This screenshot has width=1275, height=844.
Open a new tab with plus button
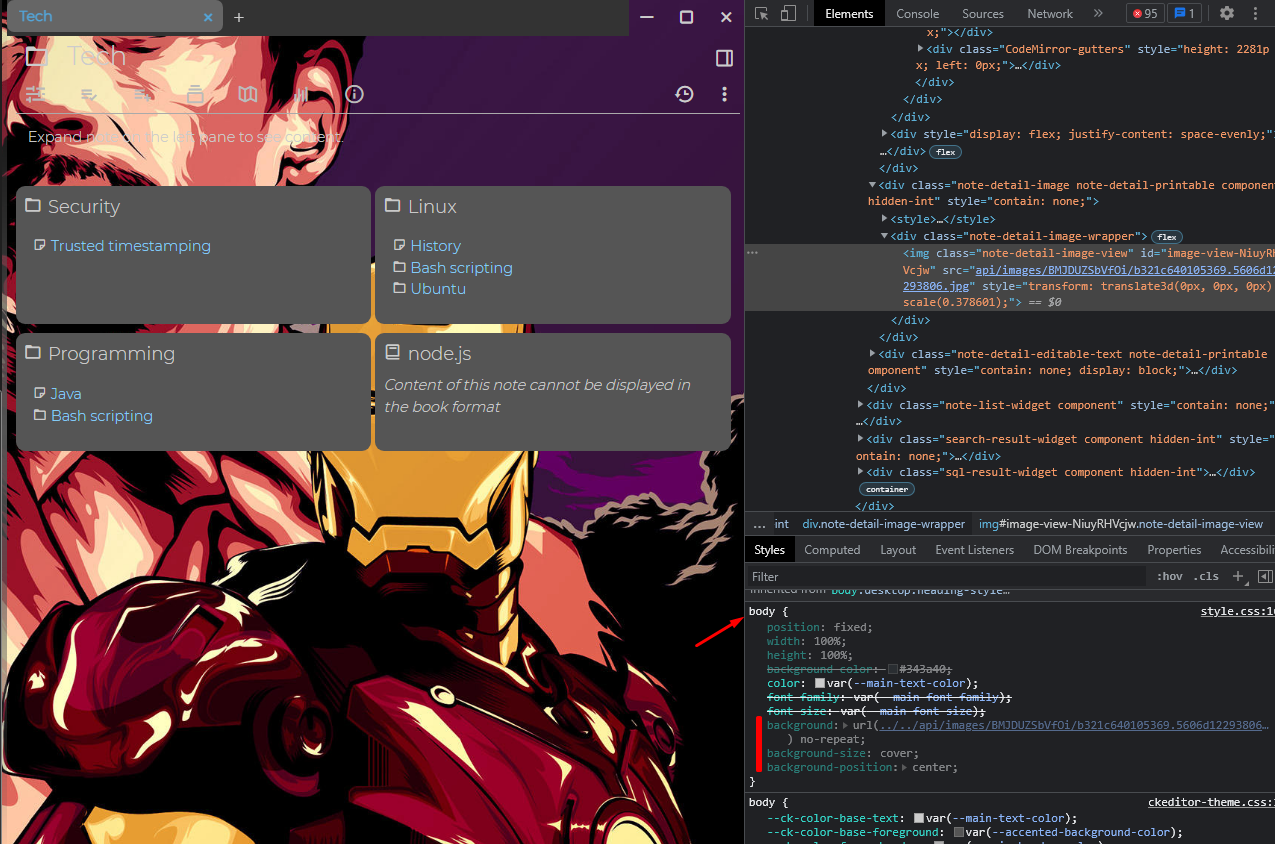[x=239, y=17]
